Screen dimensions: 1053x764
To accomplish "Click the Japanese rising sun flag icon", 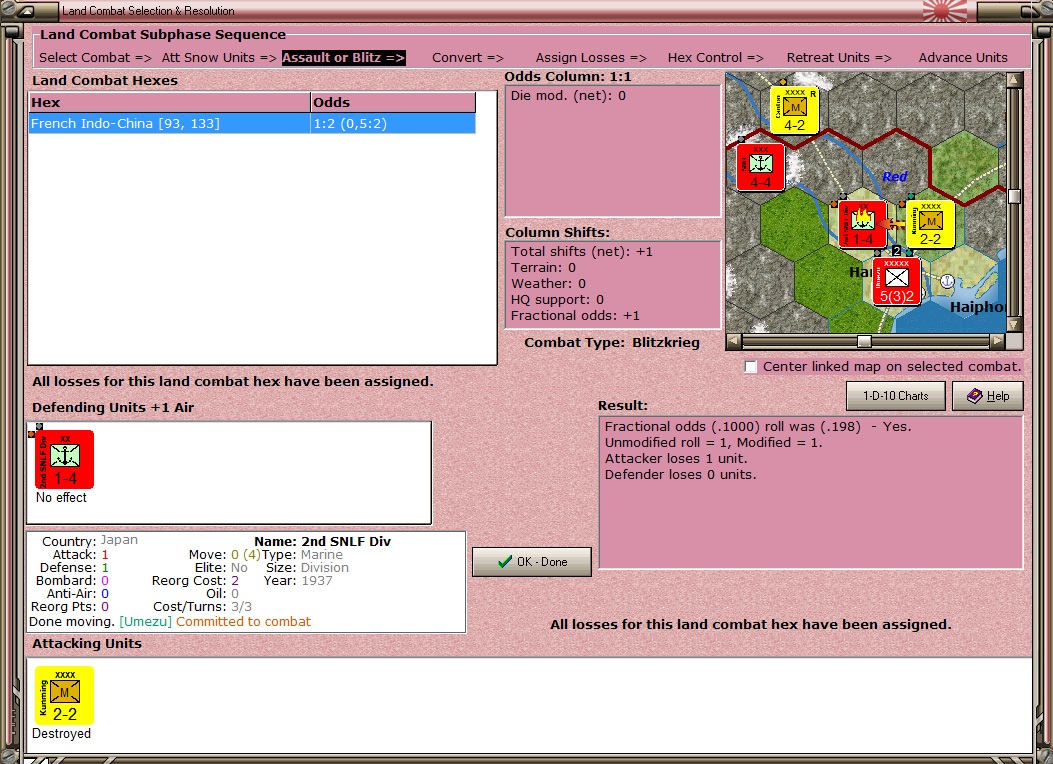I will (x=945, y=11).
